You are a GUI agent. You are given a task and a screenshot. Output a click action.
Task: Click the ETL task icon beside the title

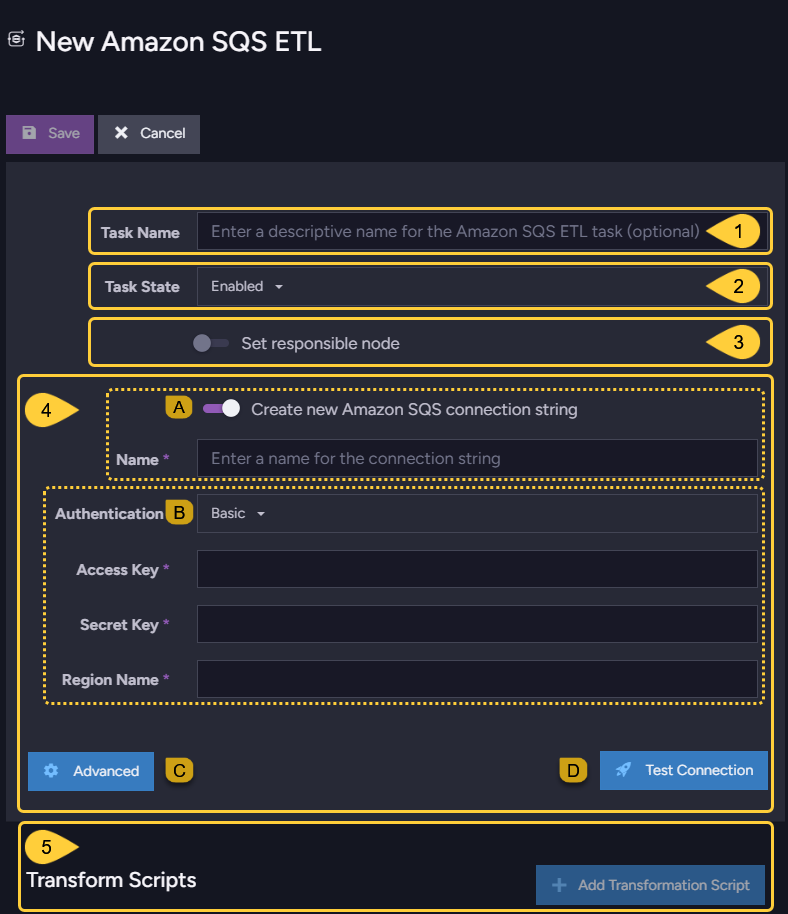click(x=16, y=39)
